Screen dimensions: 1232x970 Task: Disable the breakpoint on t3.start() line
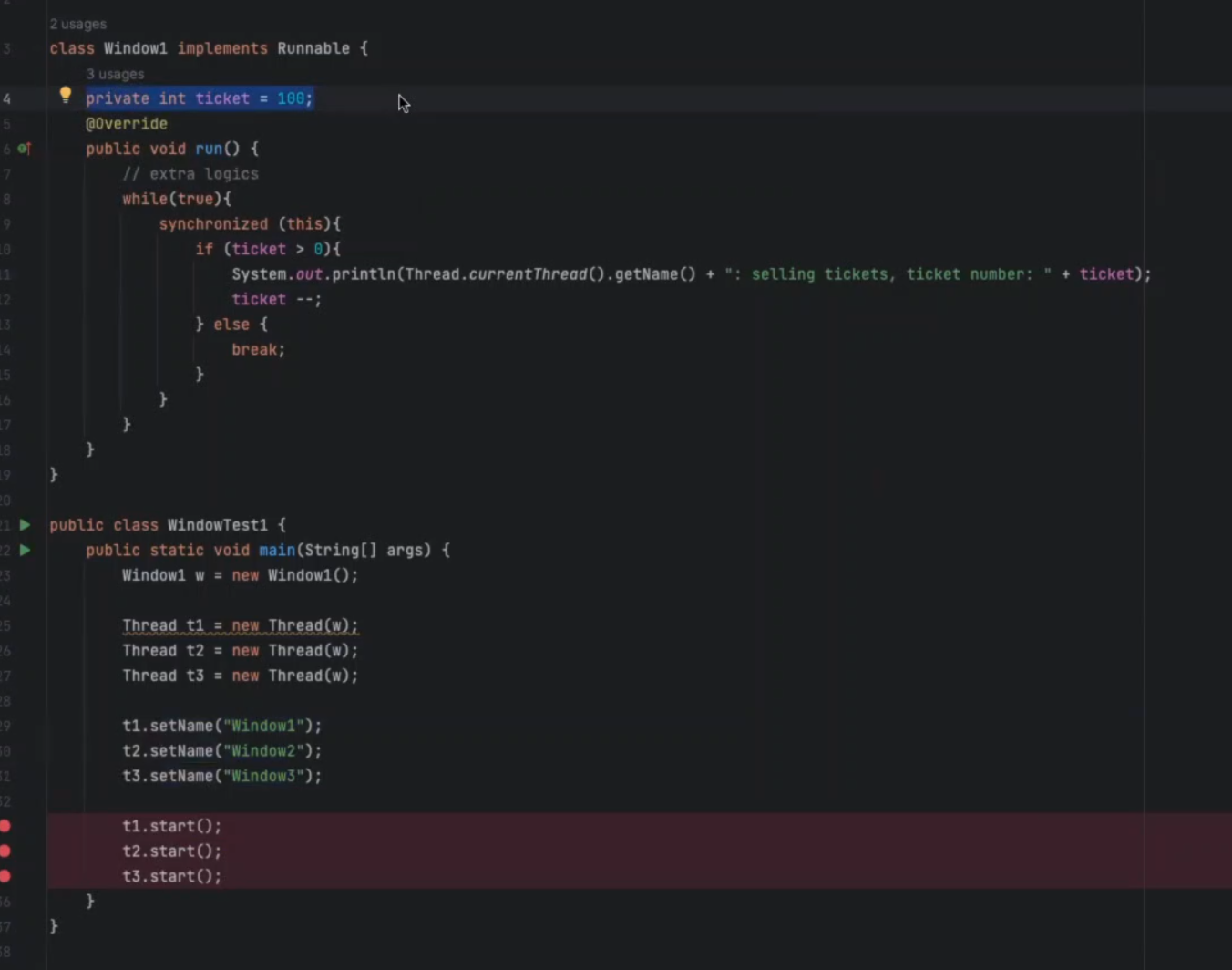(5, 876)
